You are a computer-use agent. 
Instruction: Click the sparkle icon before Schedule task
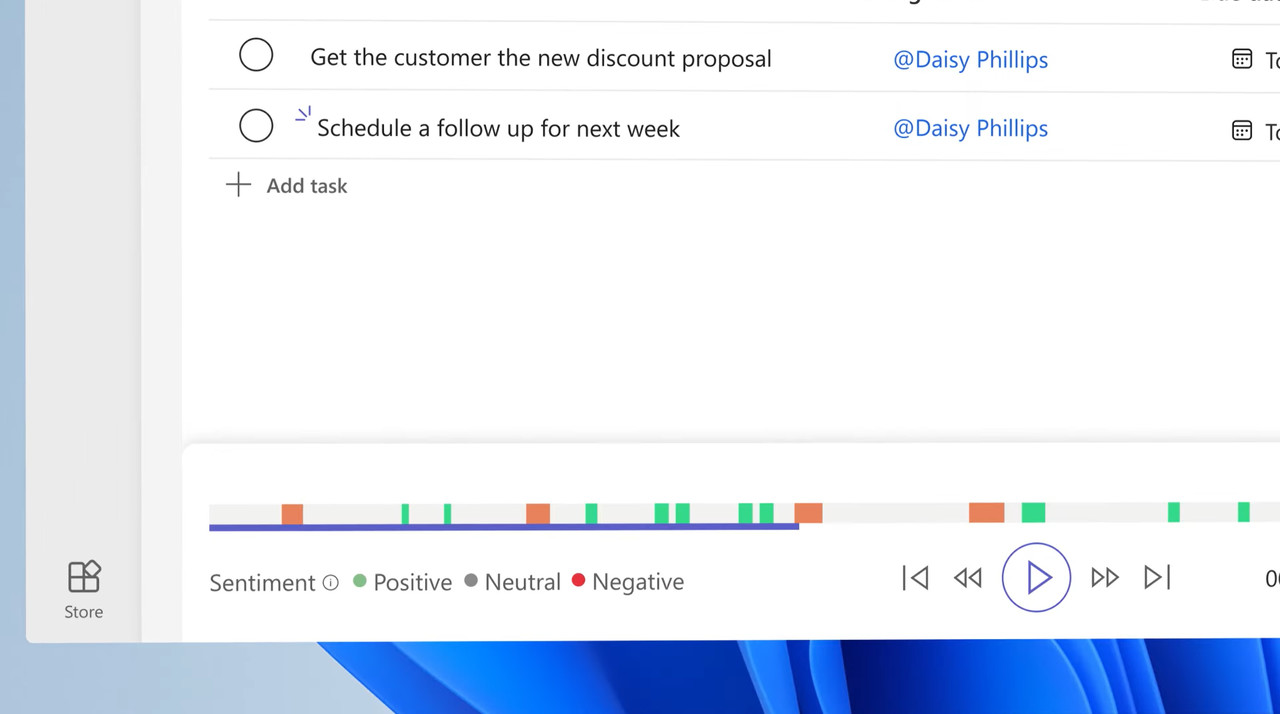point(303,115)
